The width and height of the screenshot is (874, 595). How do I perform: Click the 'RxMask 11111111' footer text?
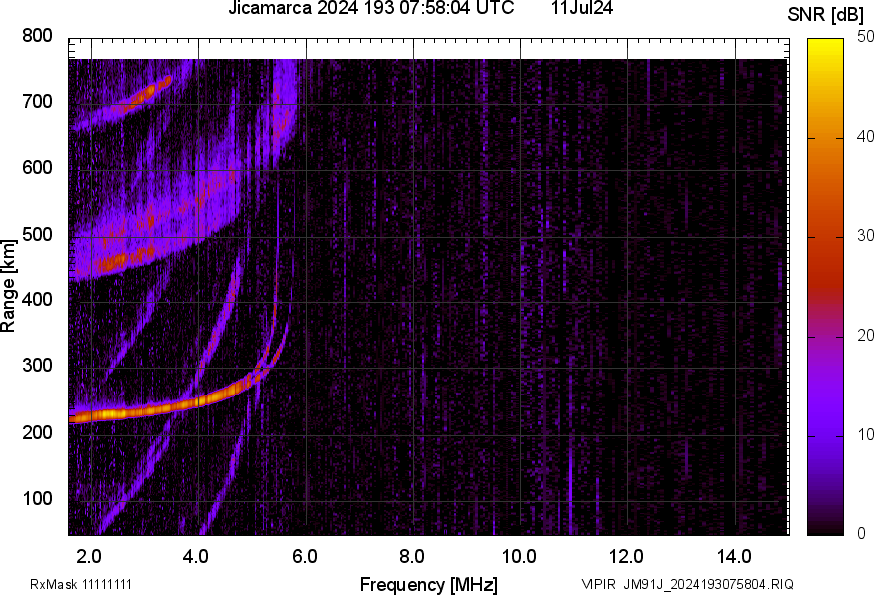tap(81, 584)
